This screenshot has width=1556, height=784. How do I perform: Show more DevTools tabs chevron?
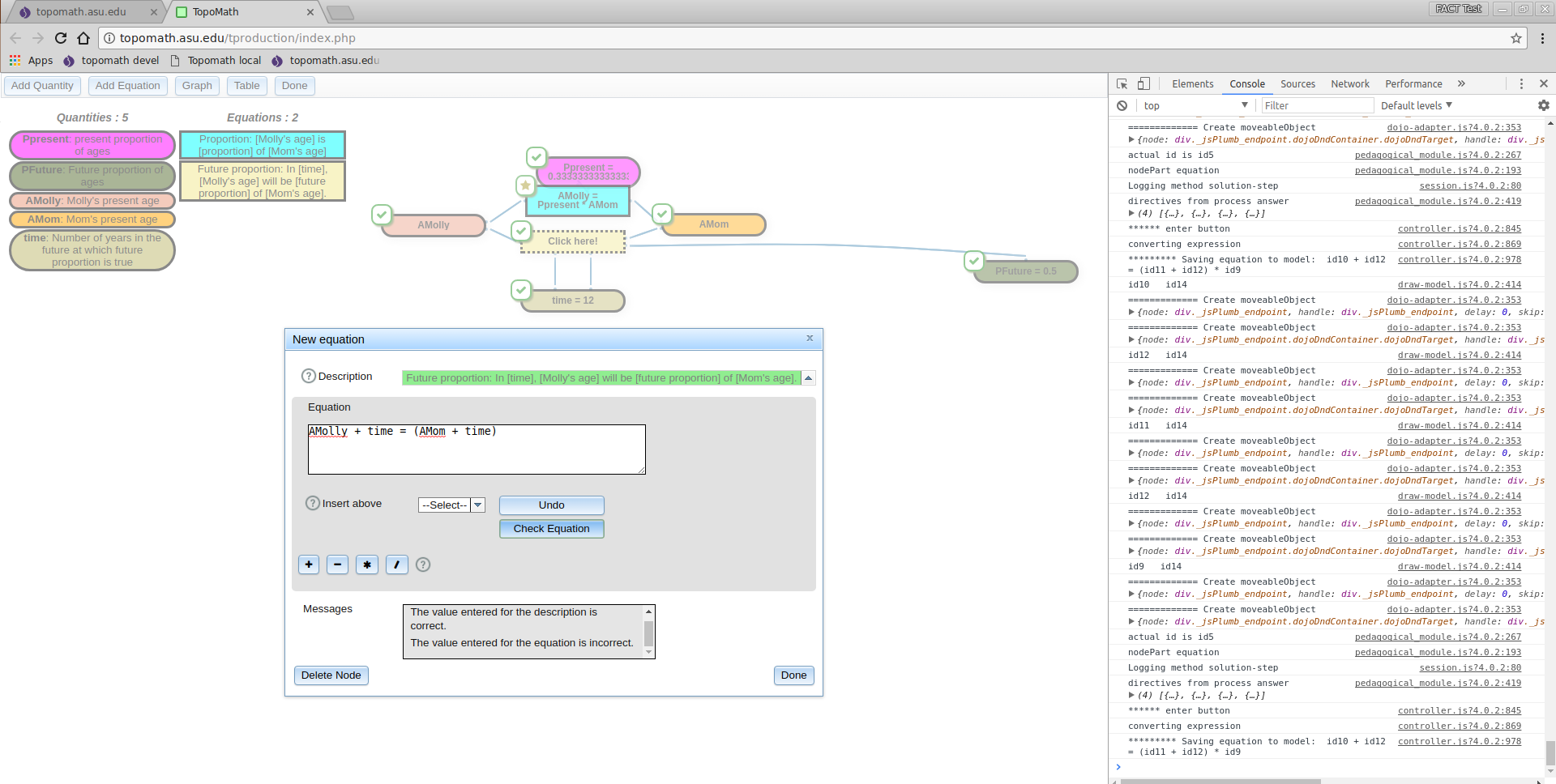[x=1461, y=83]
